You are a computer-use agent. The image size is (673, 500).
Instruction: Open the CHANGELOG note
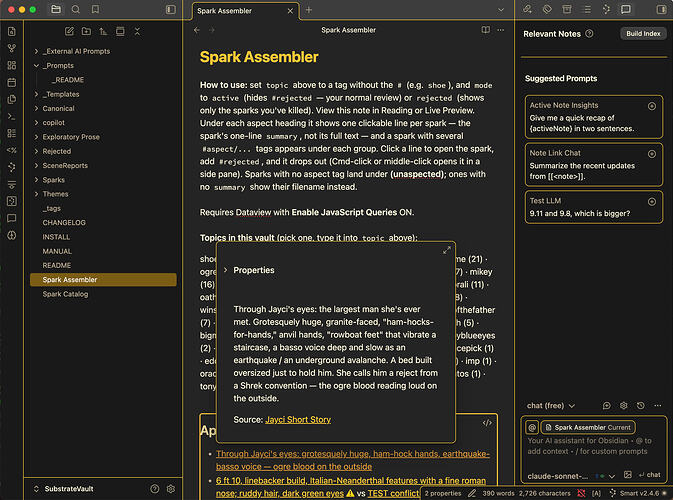(64, 222)
